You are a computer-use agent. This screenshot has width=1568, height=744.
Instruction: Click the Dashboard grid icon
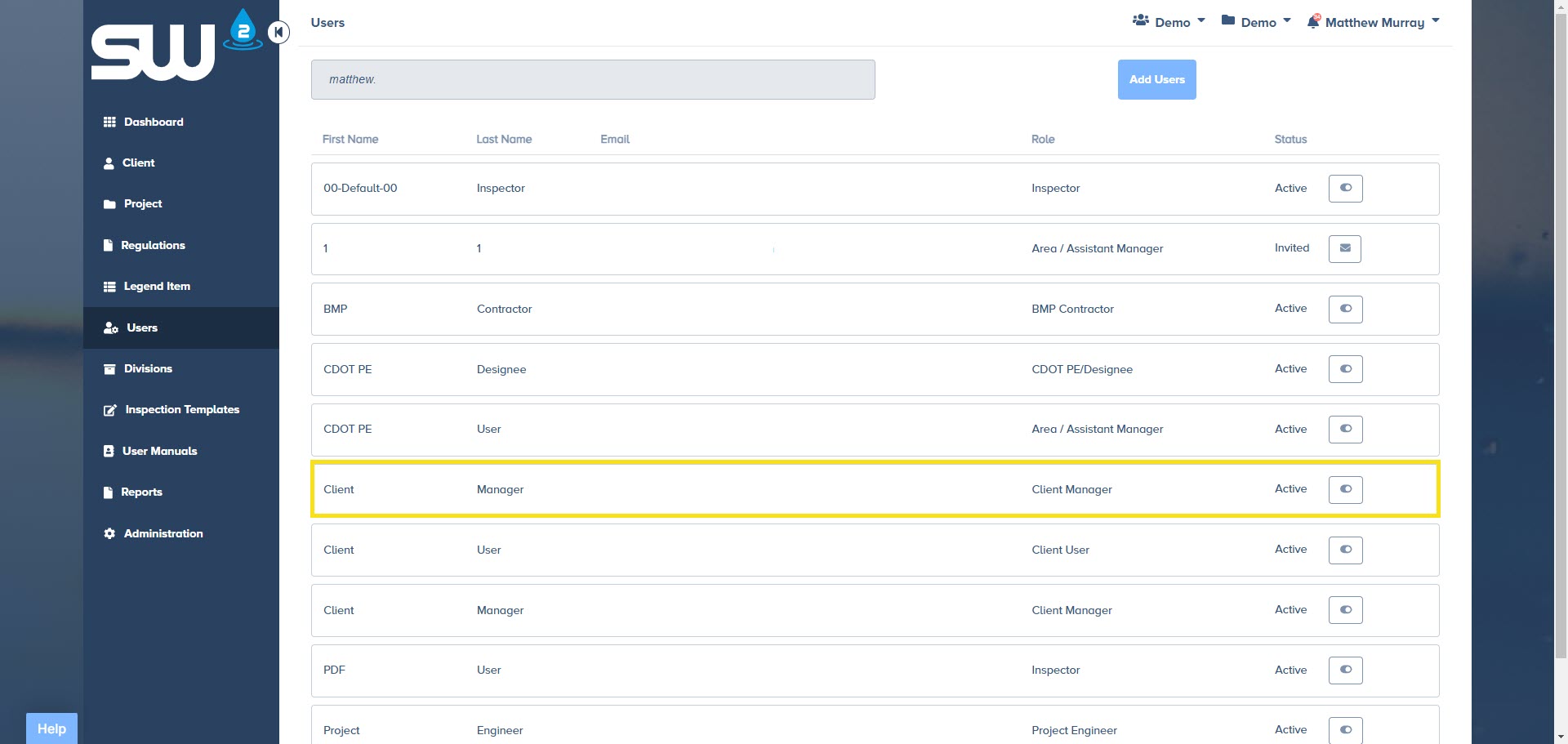109,122
